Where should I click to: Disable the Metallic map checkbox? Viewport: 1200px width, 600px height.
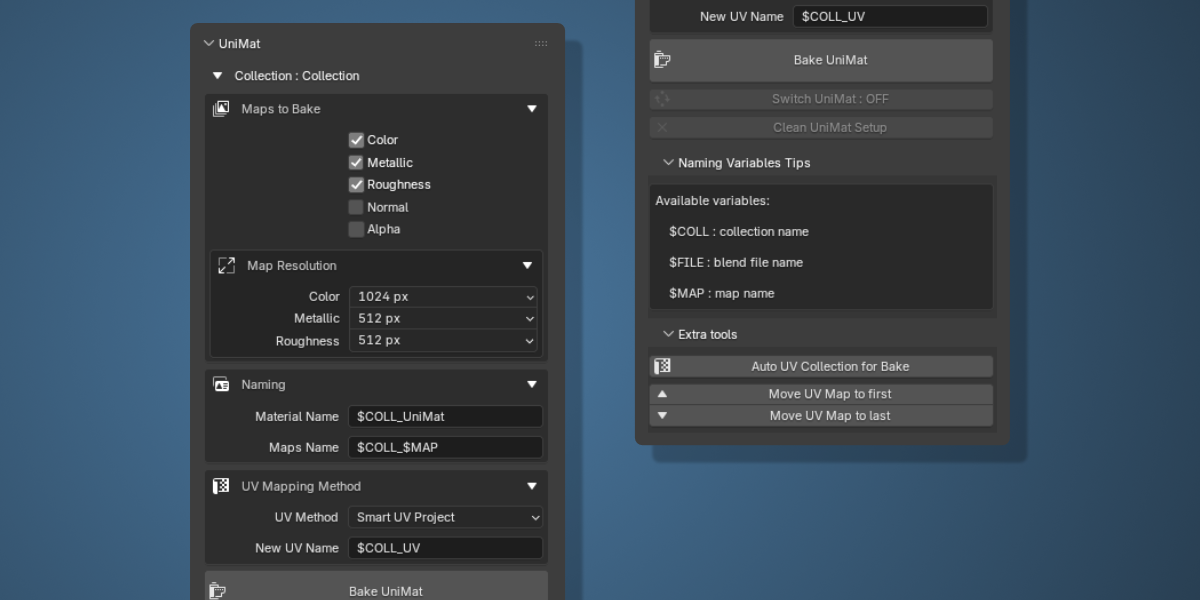click(x=356, y=162)
